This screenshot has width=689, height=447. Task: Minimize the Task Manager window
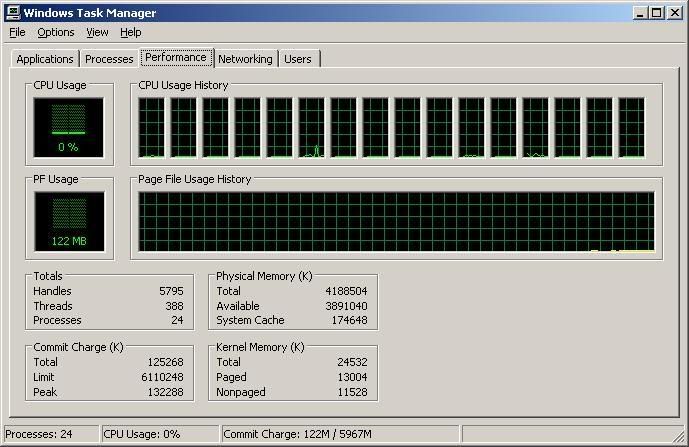[640, 13]
